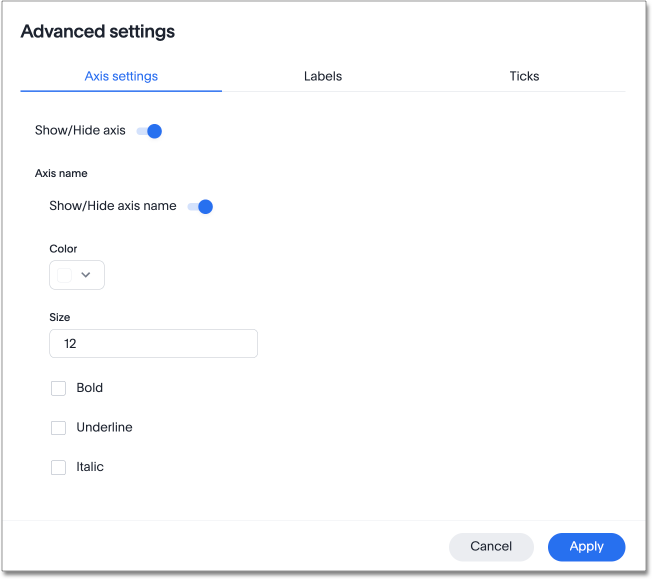Switch to the Axis settings tab
Screen dimensions: 652x579
[121, 76]
